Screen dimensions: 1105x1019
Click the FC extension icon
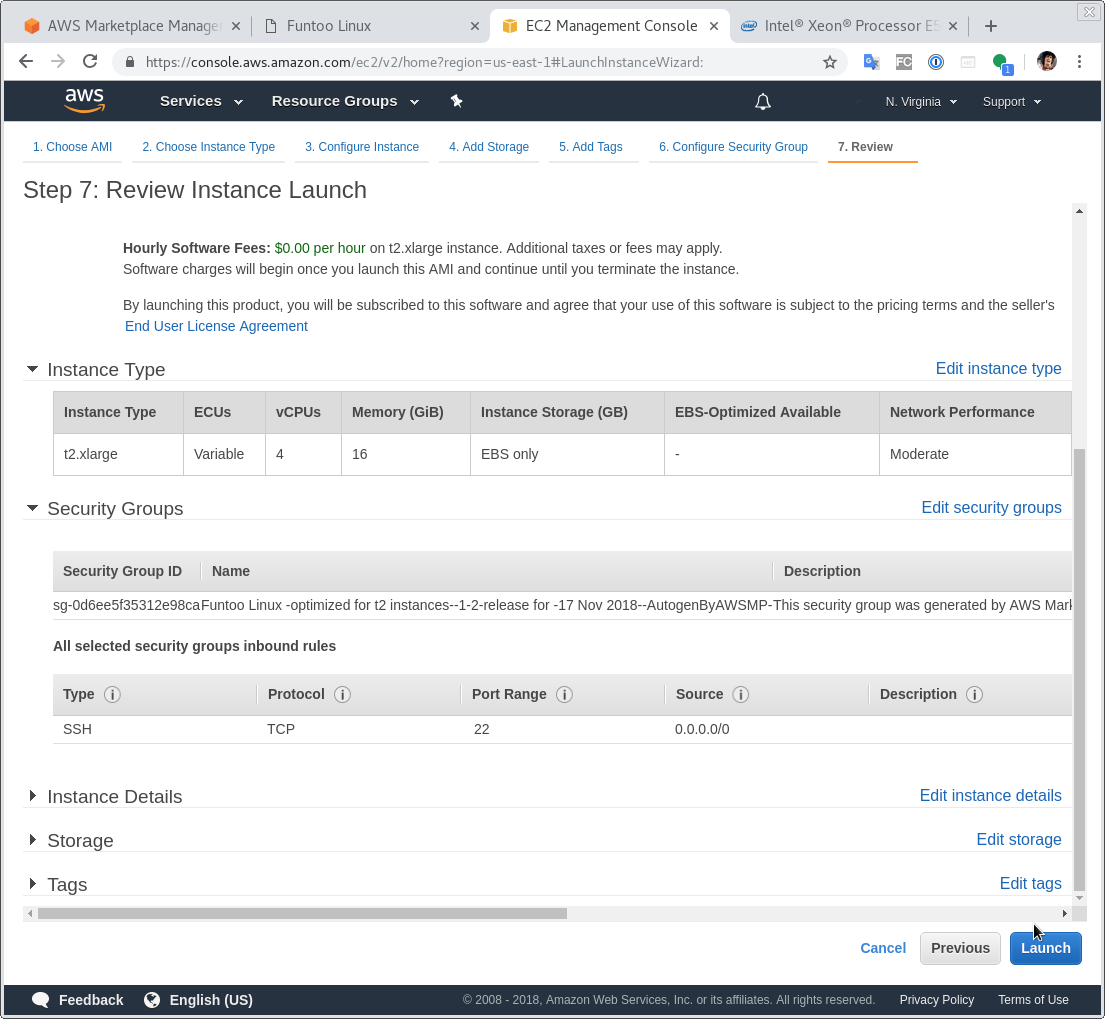tap(903, 62)
